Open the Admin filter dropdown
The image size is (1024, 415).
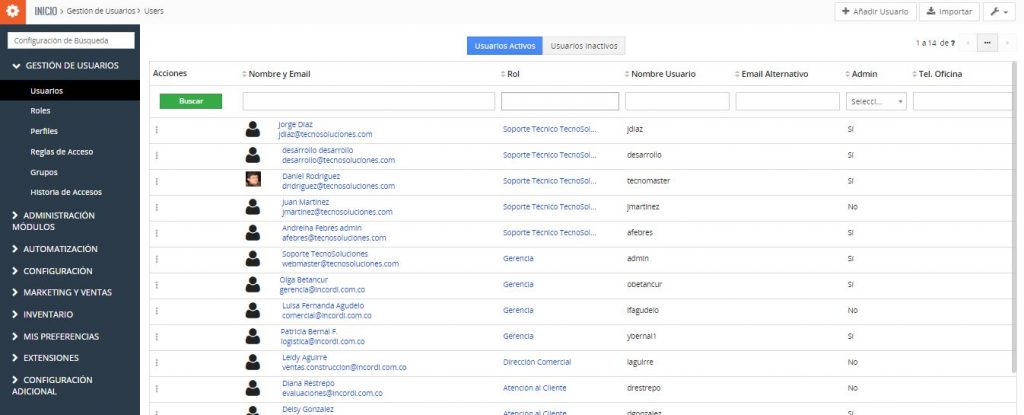coord(876,101)
